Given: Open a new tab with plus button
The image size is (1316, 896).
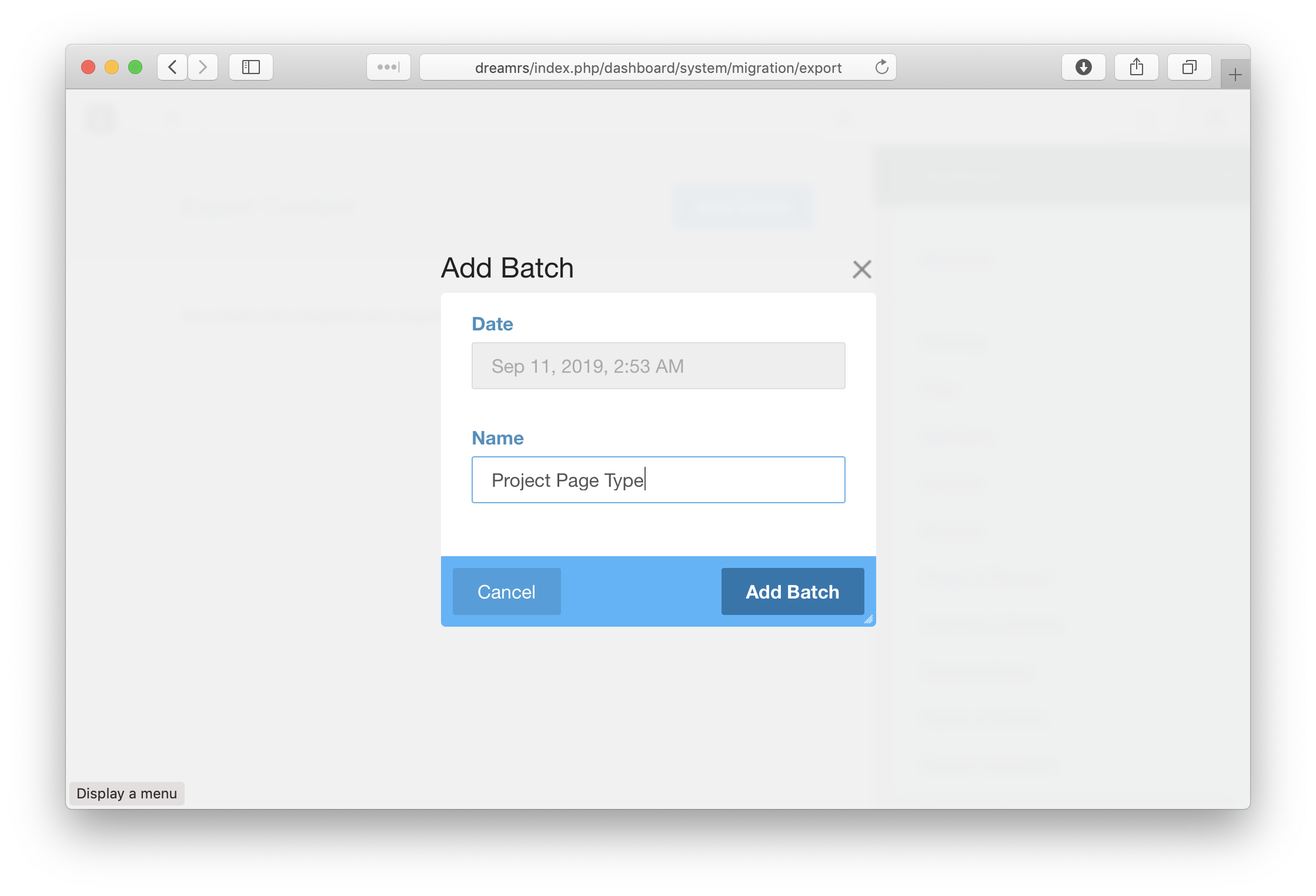Looking at the screenshot, I should click(x=1235, y=75).
